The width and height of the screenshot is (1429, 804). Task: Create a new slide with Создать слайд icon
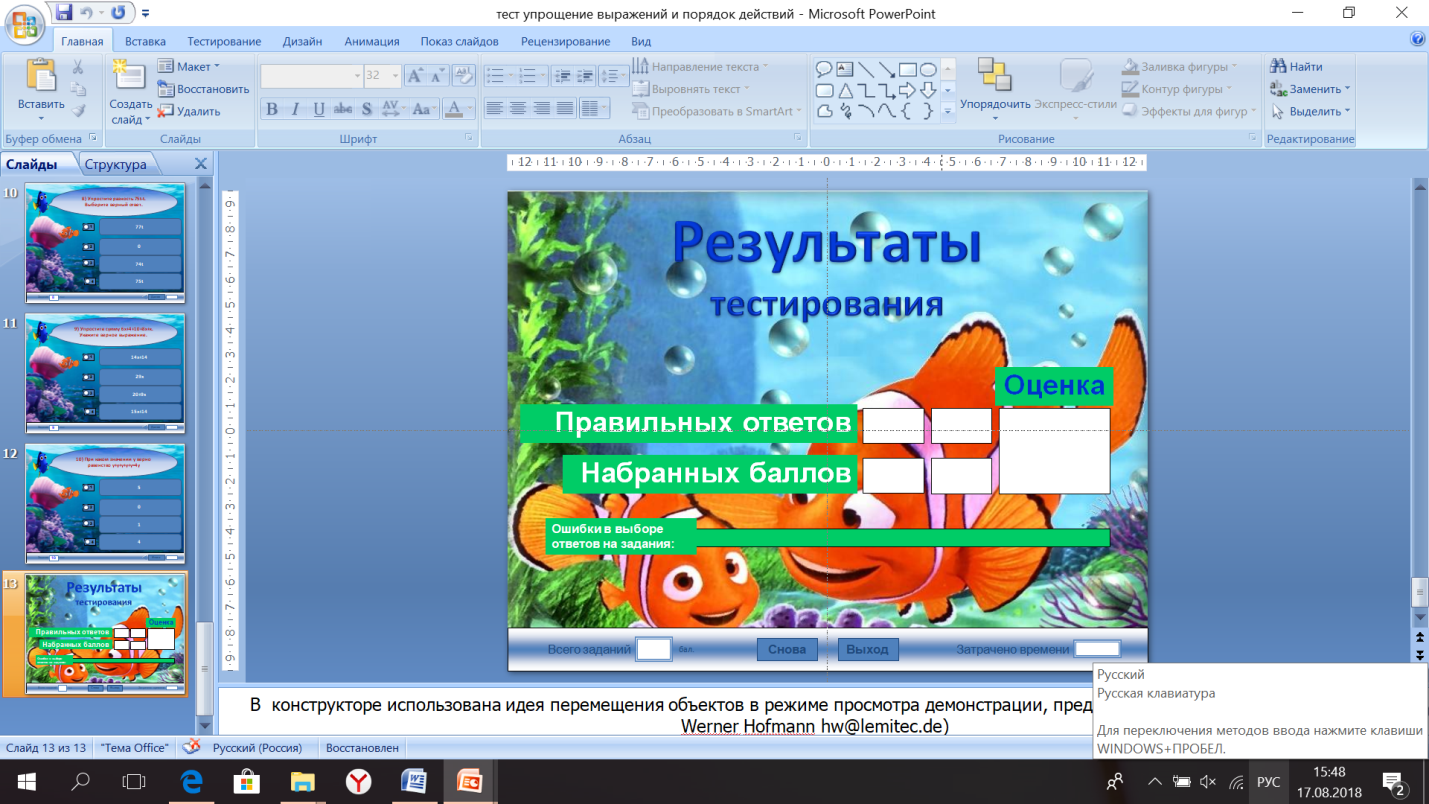[130, 77]
